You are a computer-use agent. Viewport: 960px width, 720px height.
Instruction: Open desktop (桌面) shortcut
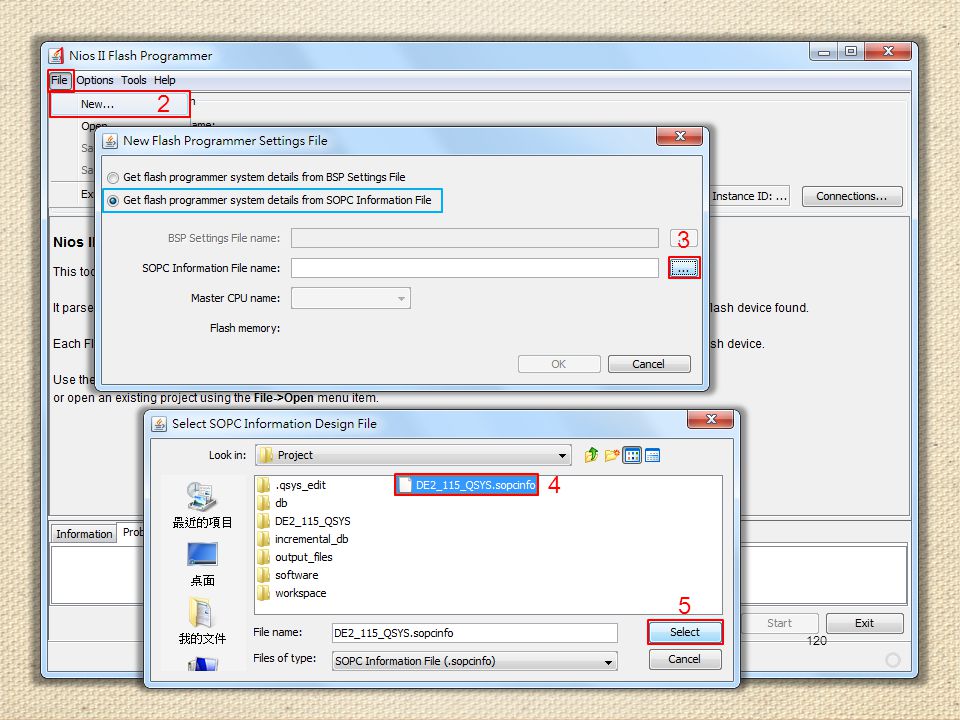click(x=202, y=564)
